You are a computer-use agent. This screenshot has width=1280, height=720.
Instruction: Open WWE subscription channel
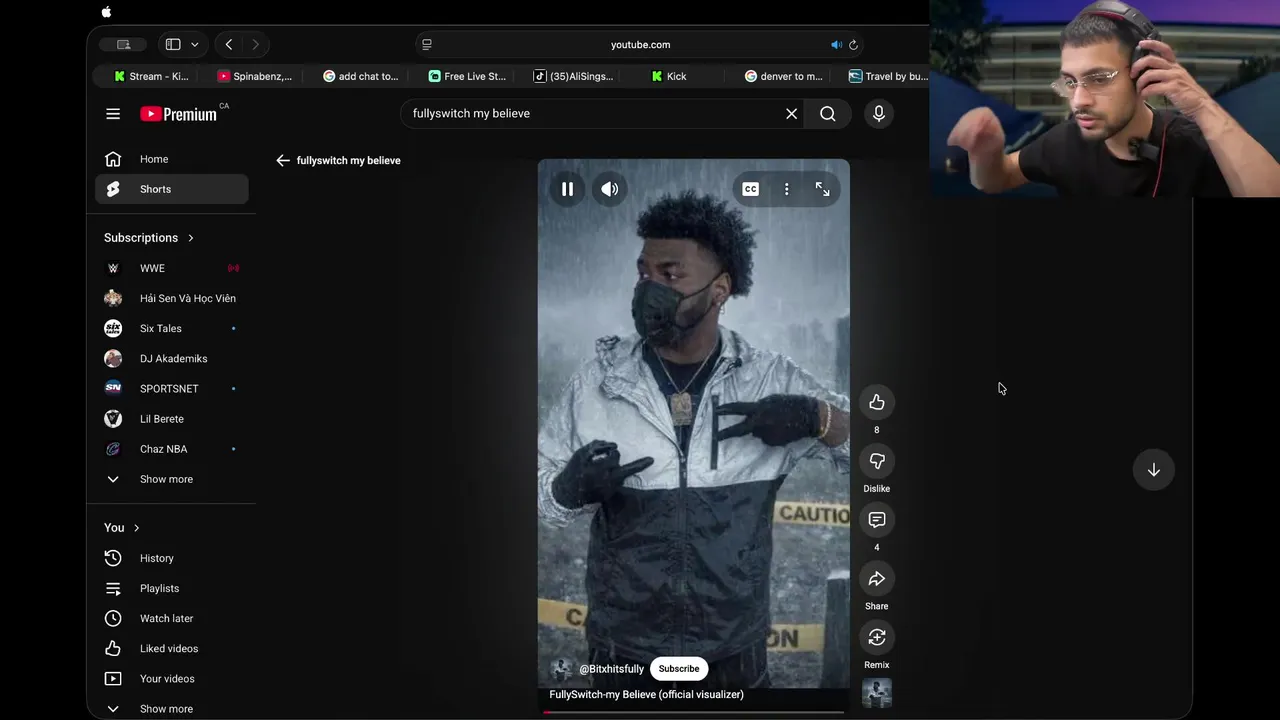point(171,268)
